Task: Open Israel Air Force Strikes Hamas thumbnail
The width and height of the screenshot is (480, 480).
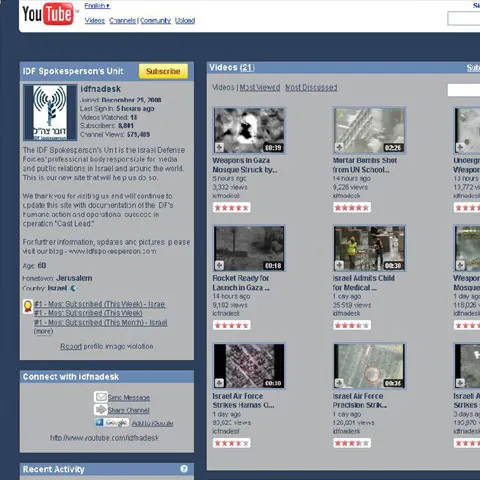Action: coord(249,366)
